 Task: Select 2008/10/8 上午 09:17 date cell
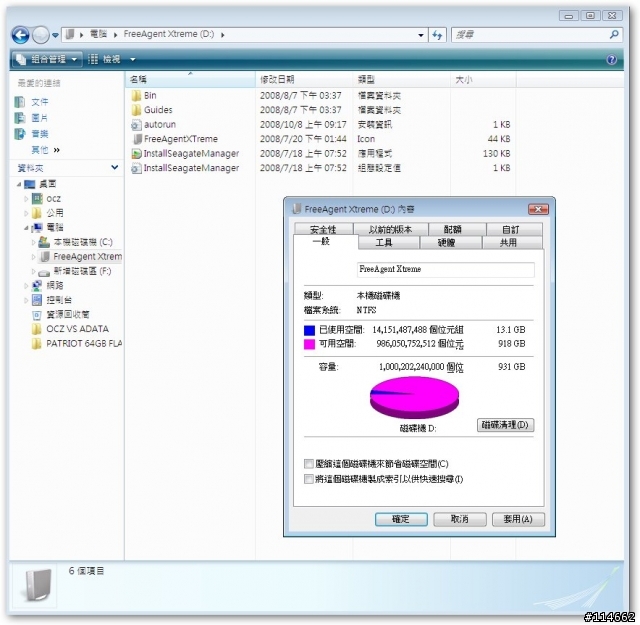pyautogui.click(x=303, y=125)
